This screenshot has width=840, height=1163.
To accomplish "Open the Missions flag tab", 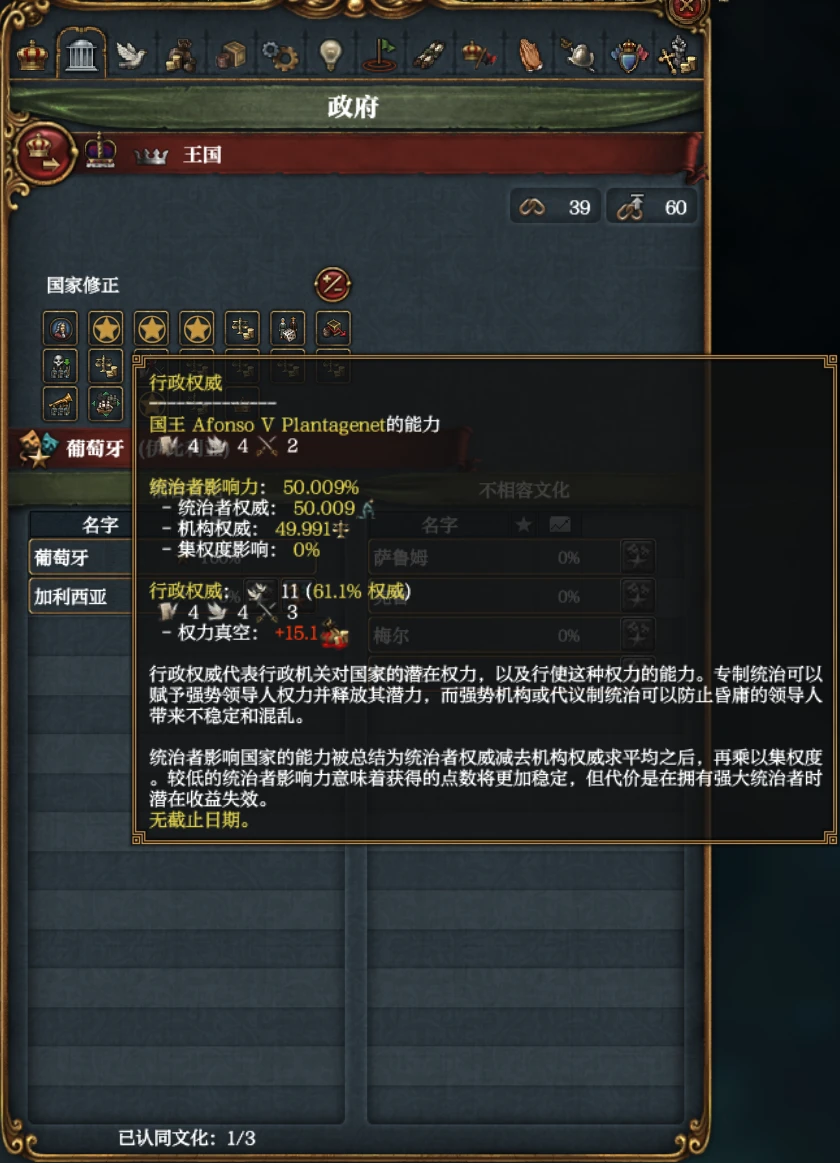I will click(x=380, y=56).
